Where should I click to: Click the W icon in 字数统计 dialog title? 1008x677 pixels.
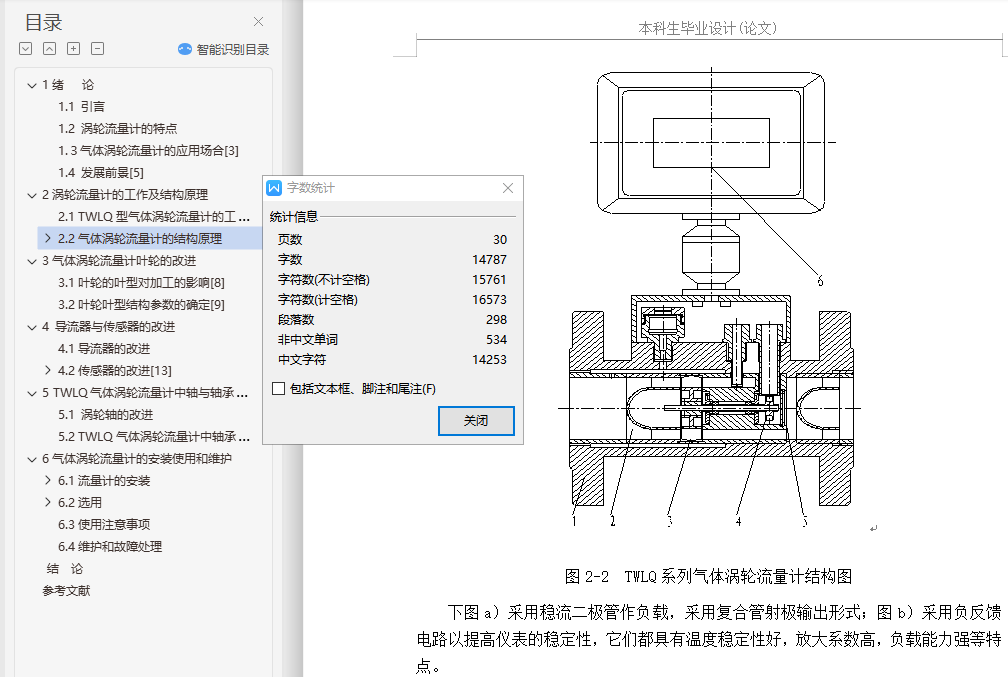274,188
